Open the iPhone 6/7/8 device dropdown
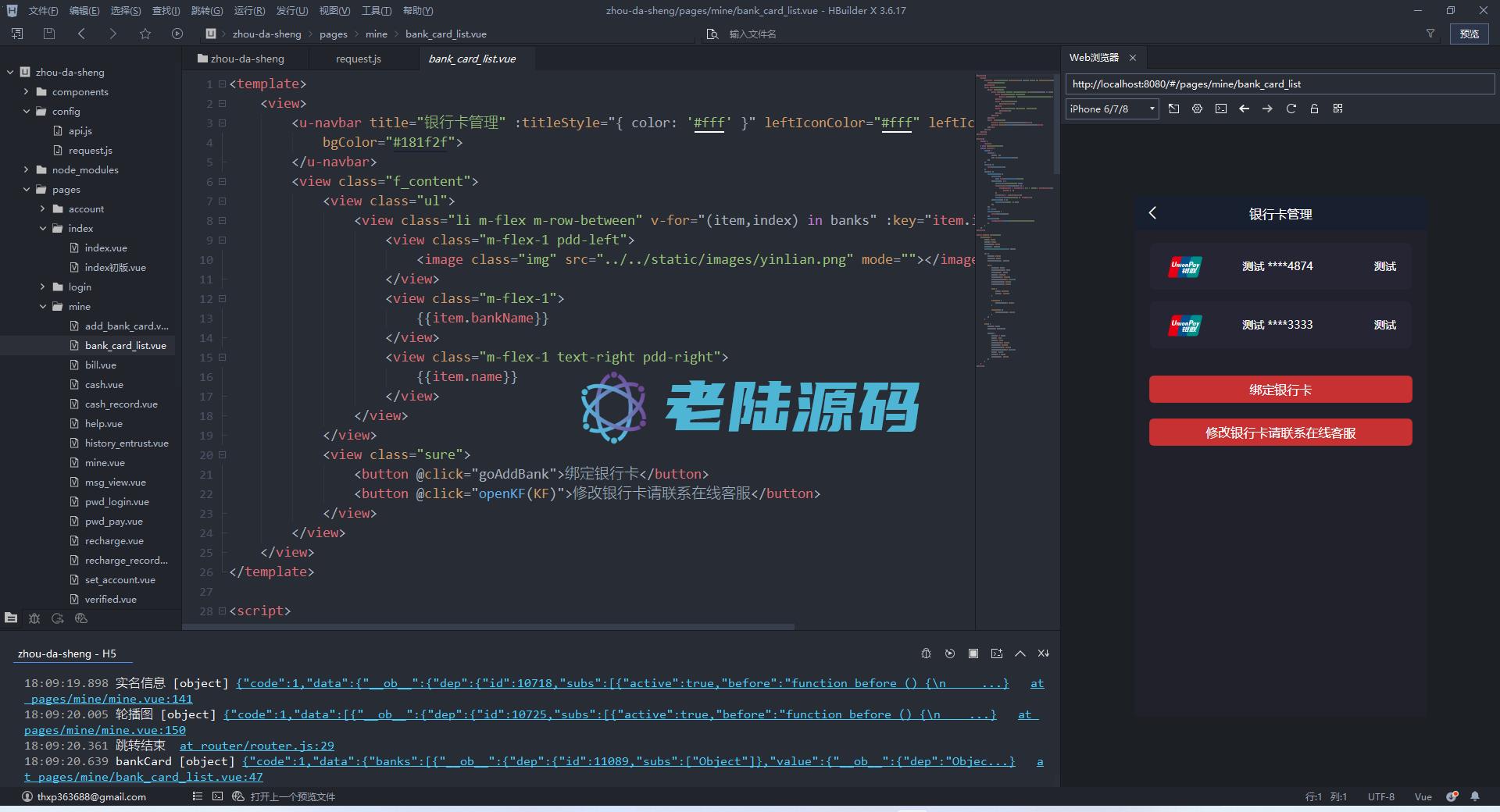Screen dimensions: 1500x812 coord(1112,109)
